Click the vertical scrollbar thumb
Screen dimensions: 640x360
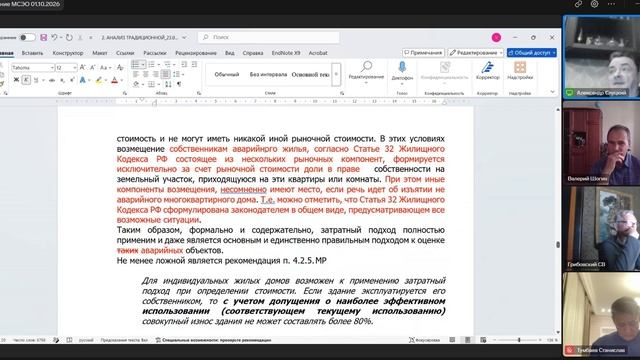point(558,244)
